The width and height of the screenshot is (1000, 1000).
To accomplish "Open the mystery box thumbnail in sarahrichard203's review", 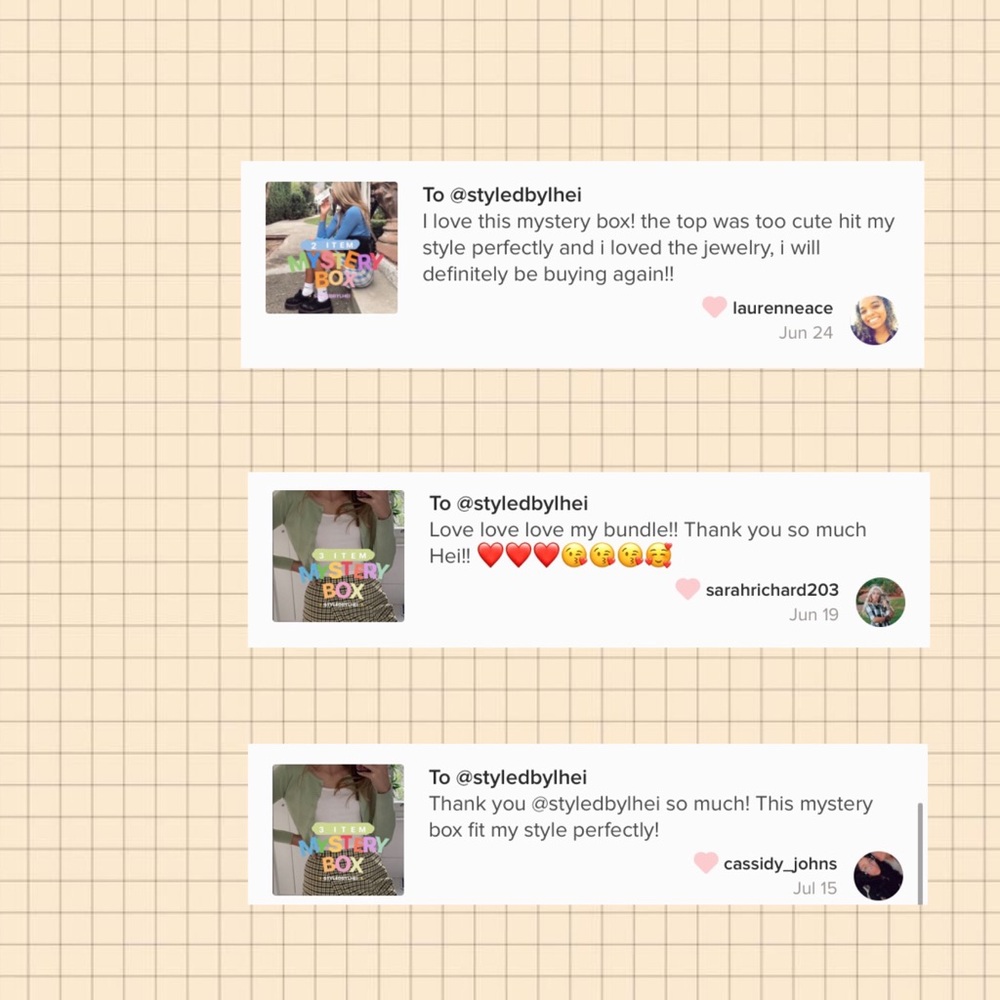I will [x=338, y=555].
